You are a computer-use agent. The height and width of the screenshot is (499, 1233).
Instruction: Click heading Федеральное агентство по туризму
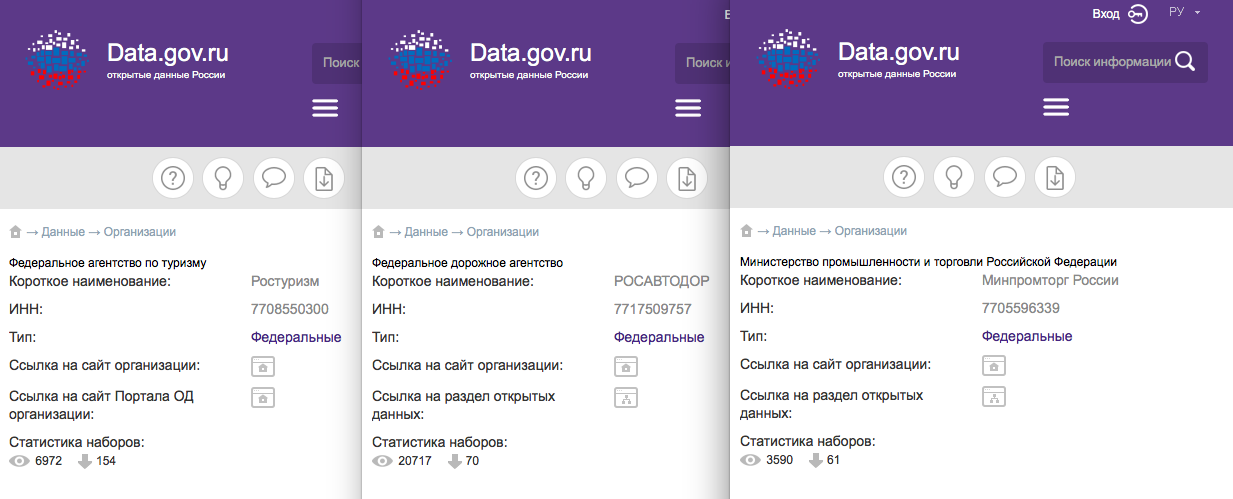click(108, 263)
